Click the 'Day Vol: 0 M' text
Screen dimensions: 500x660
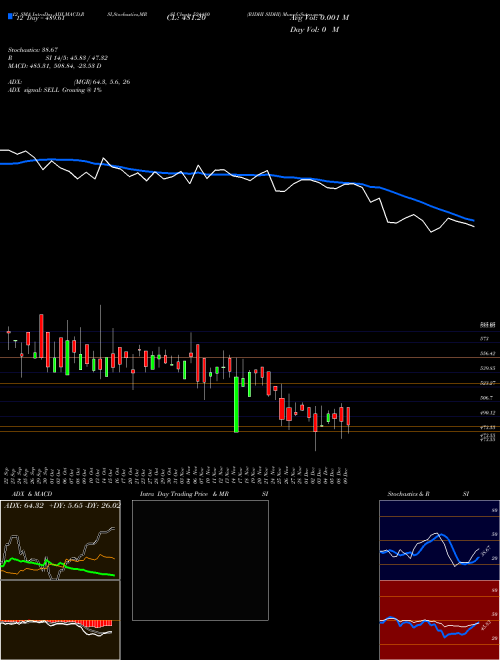tap(314, 29)
